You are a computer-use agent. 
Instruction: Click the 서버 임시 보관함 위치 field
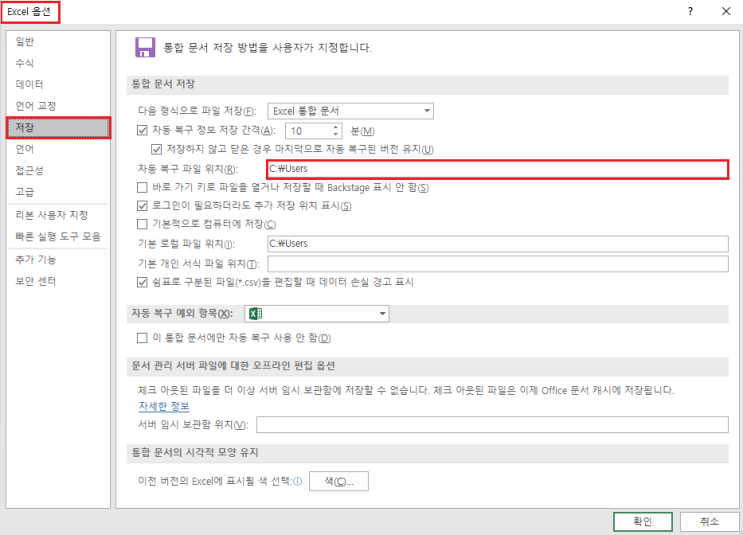tap(492, 424)
